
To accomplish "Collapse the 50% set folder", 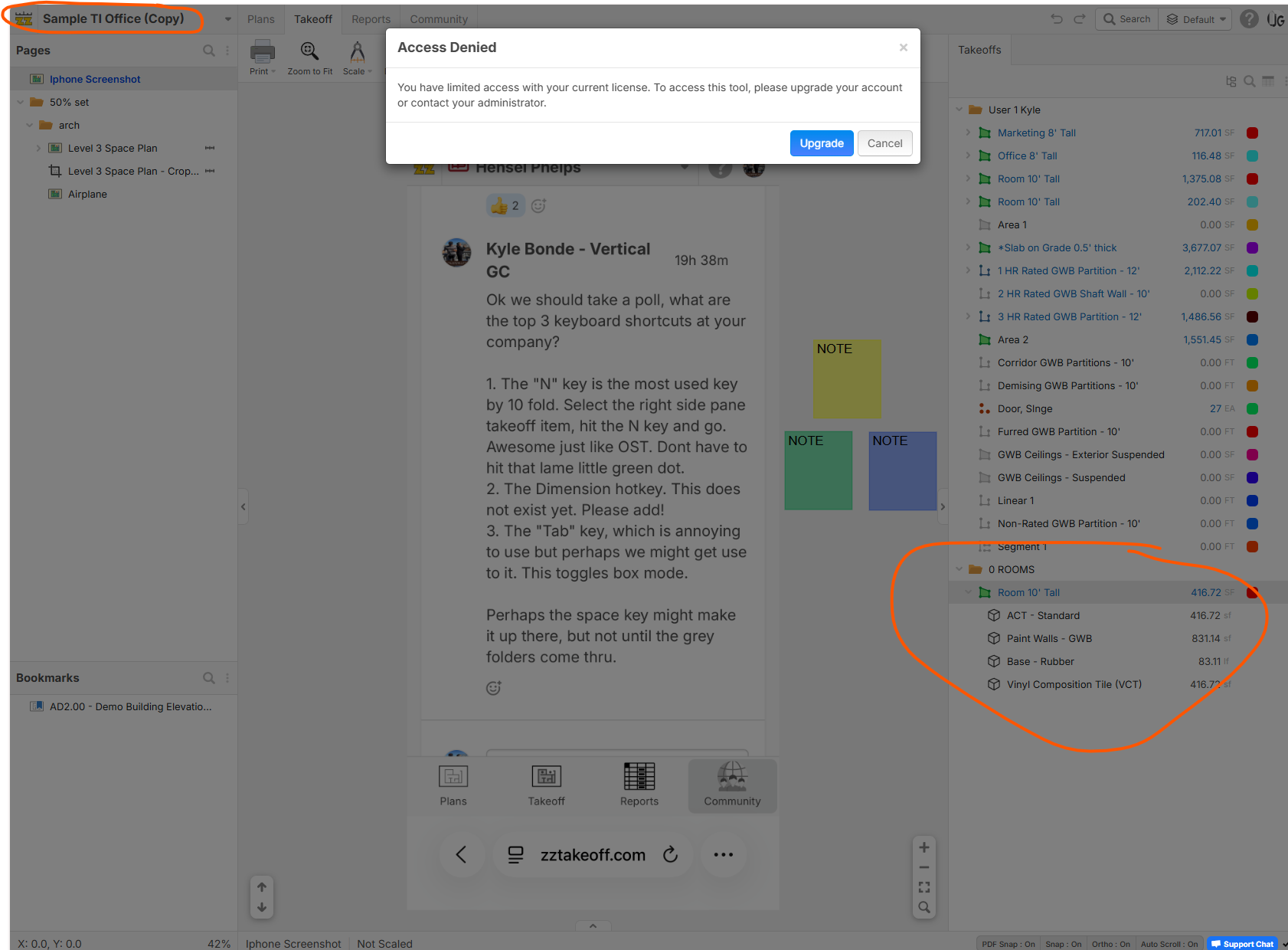I will pos(20,102).
